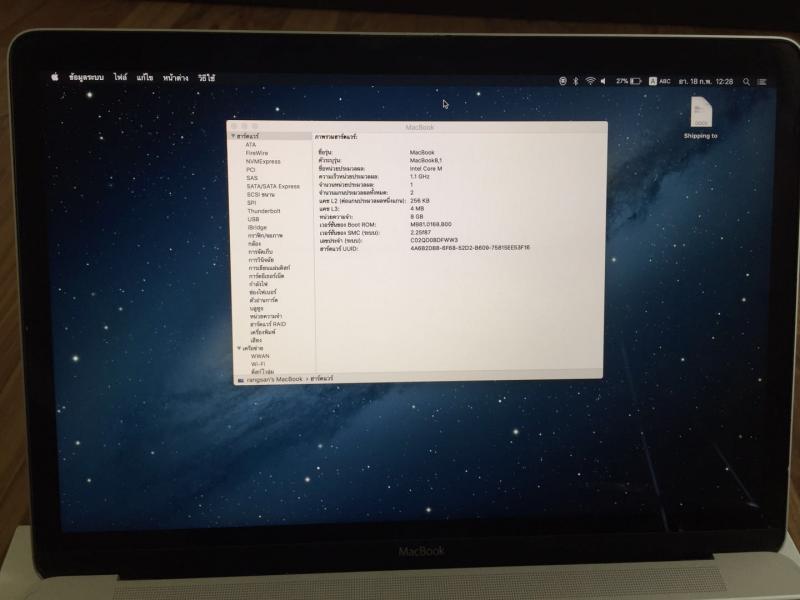Select the ฮาร์ดแวร์ category header in sidebar

point(248,136)
